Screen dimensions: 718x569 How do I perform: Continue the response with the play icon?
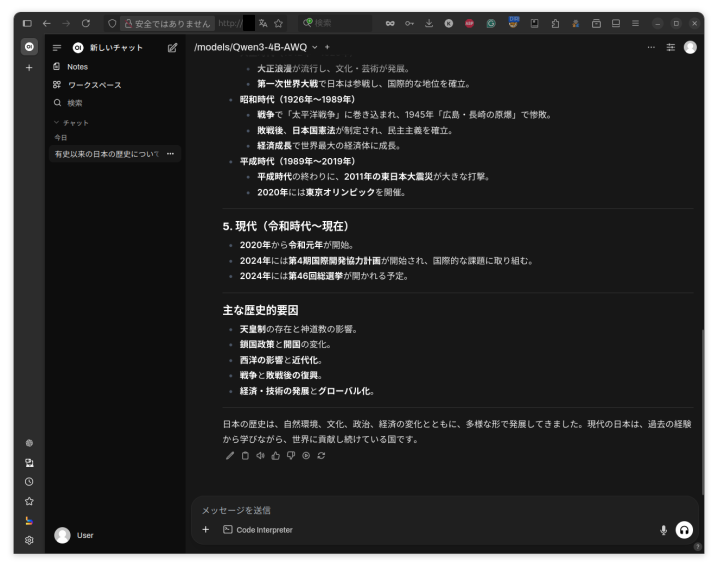coord(306,455)
